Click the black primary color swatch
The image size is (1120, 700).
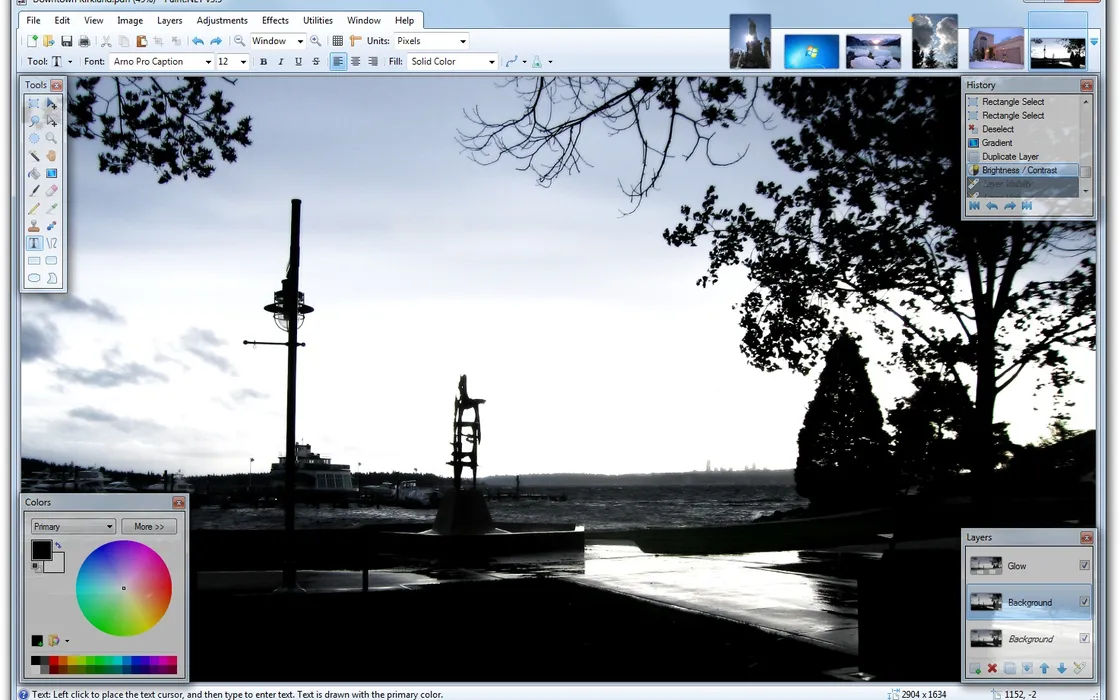point(41,549)
